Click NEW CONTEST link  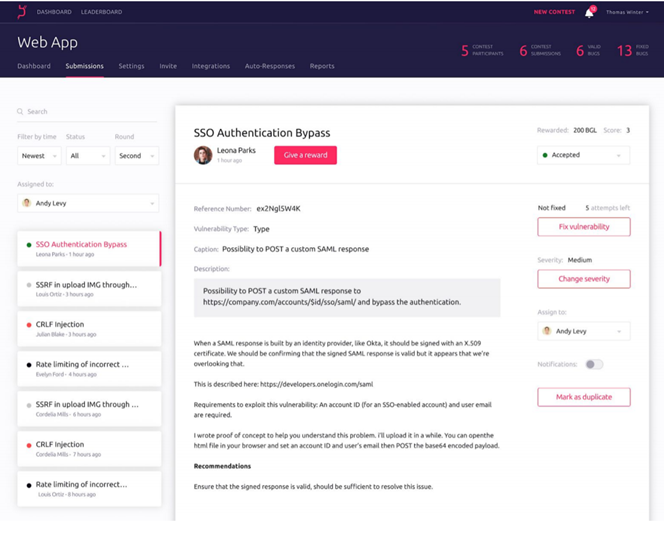[554, 12]
